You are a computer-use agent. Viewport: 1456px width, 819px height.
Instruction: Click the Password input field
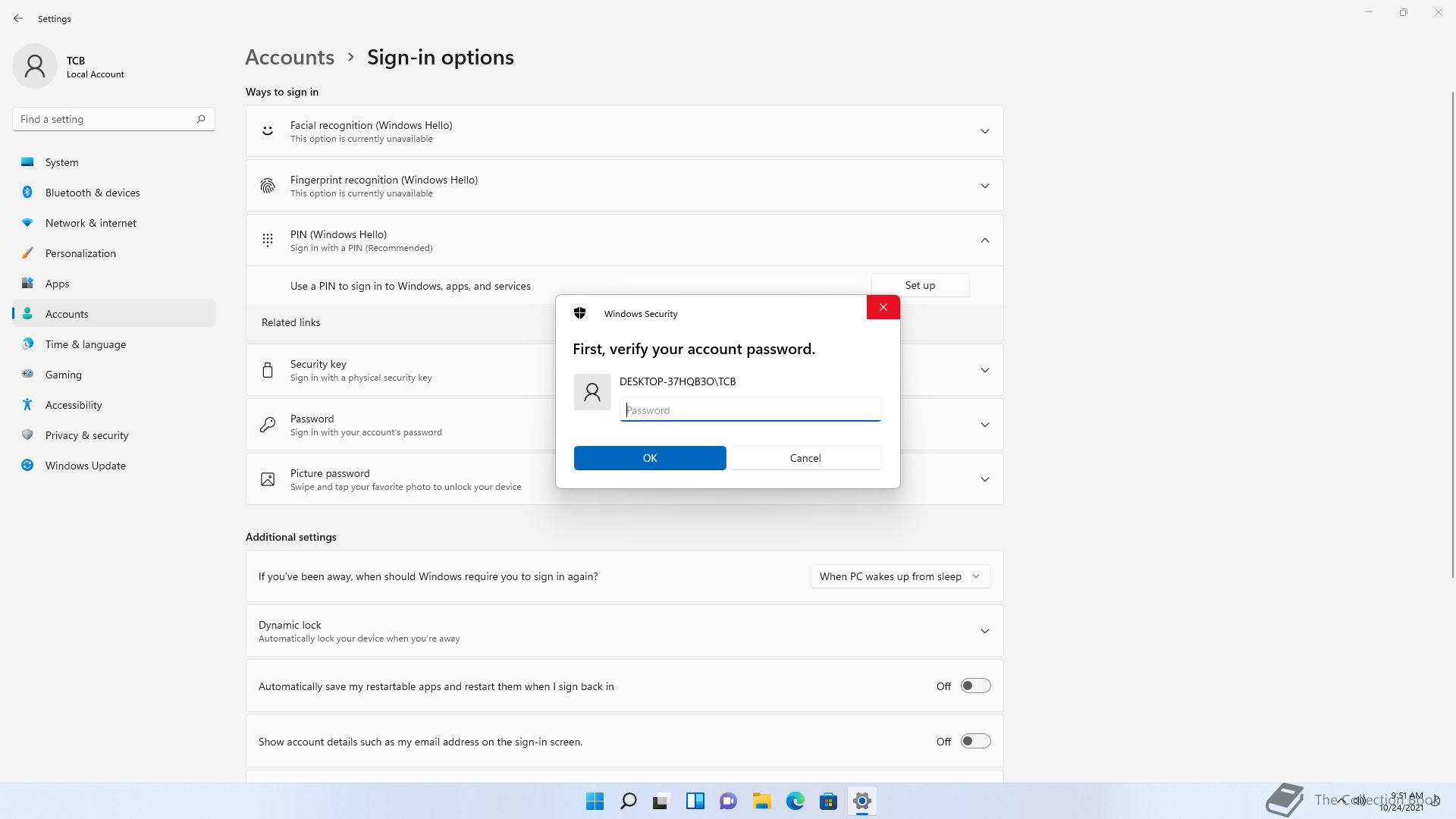click(x=751, y=409)
